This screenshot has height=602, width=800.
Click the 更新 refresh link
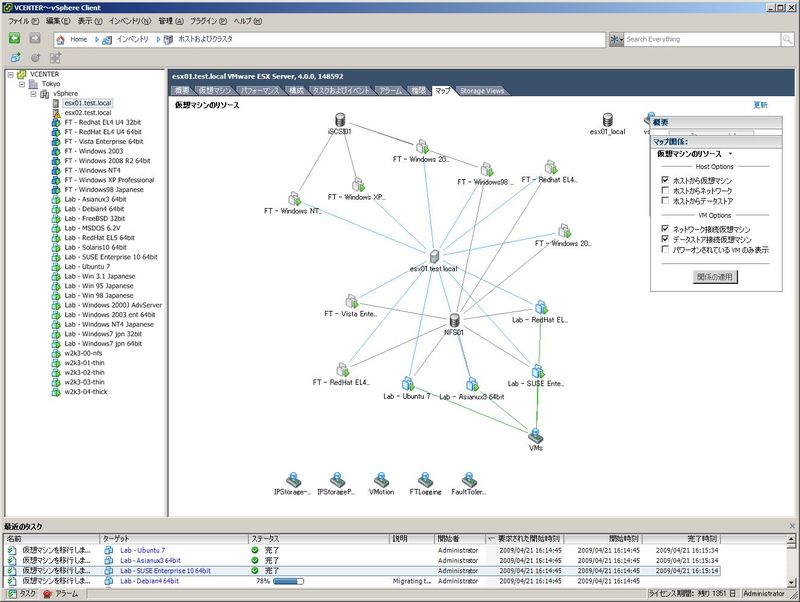(760, 105)
